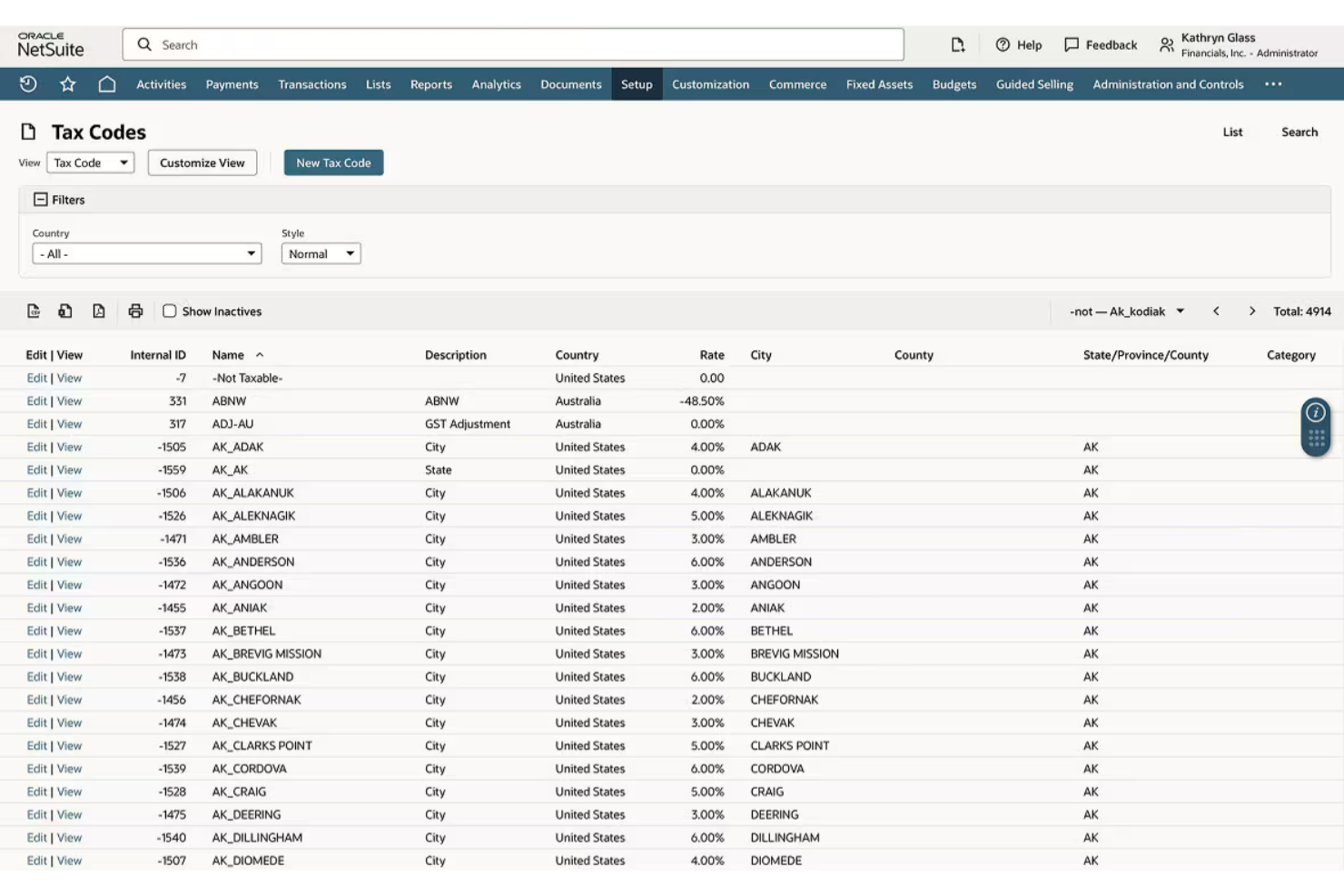Open the Feedback panel

coord(1101,44)
